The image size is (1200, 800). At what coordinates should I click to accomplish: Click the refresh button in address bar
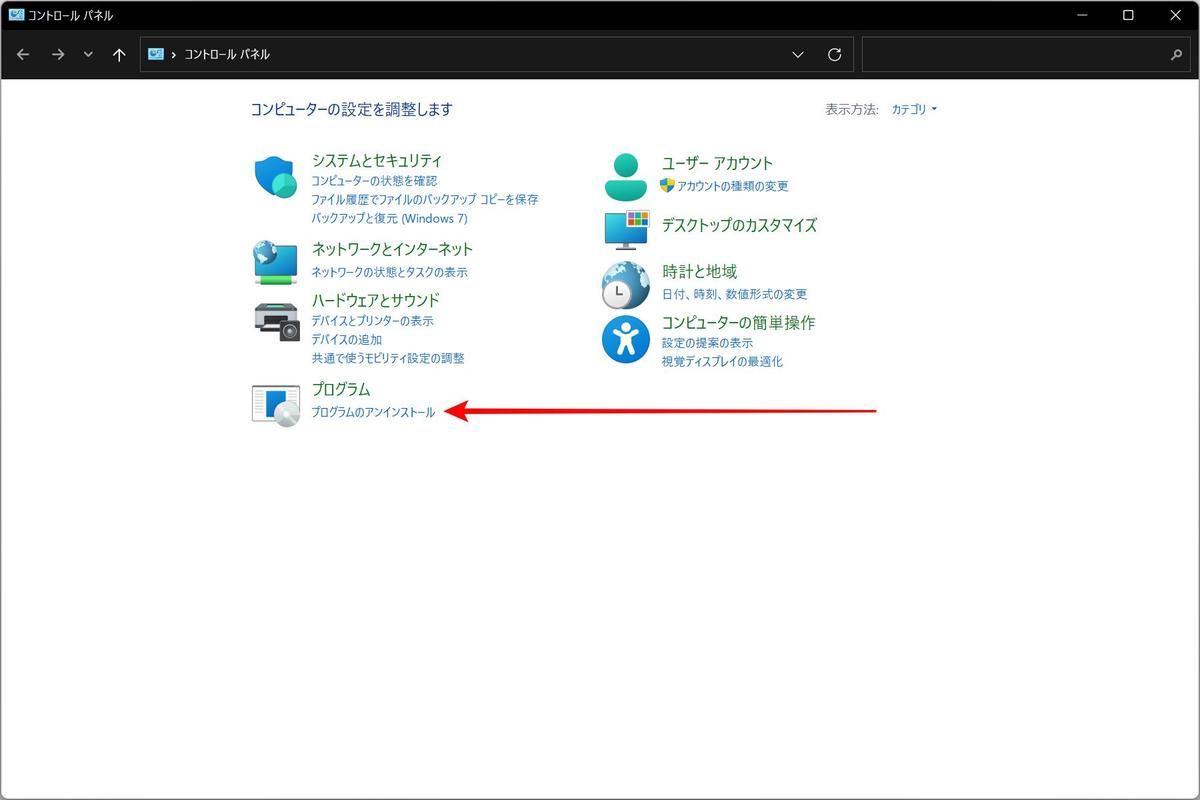(834, 55)
